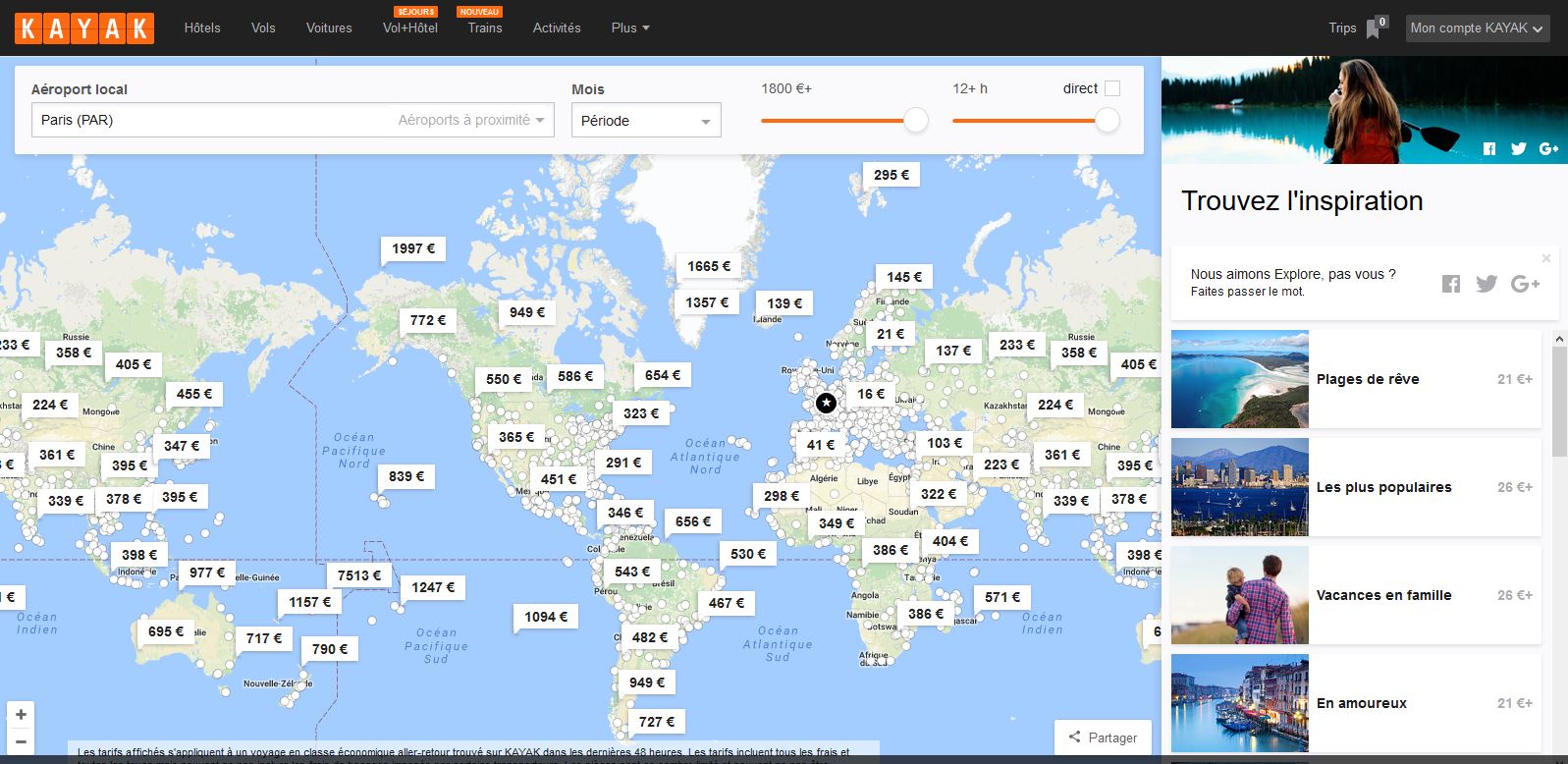1568x764 pixels.
Task: Open the Période month dropdown
Action: click(646, 121)
